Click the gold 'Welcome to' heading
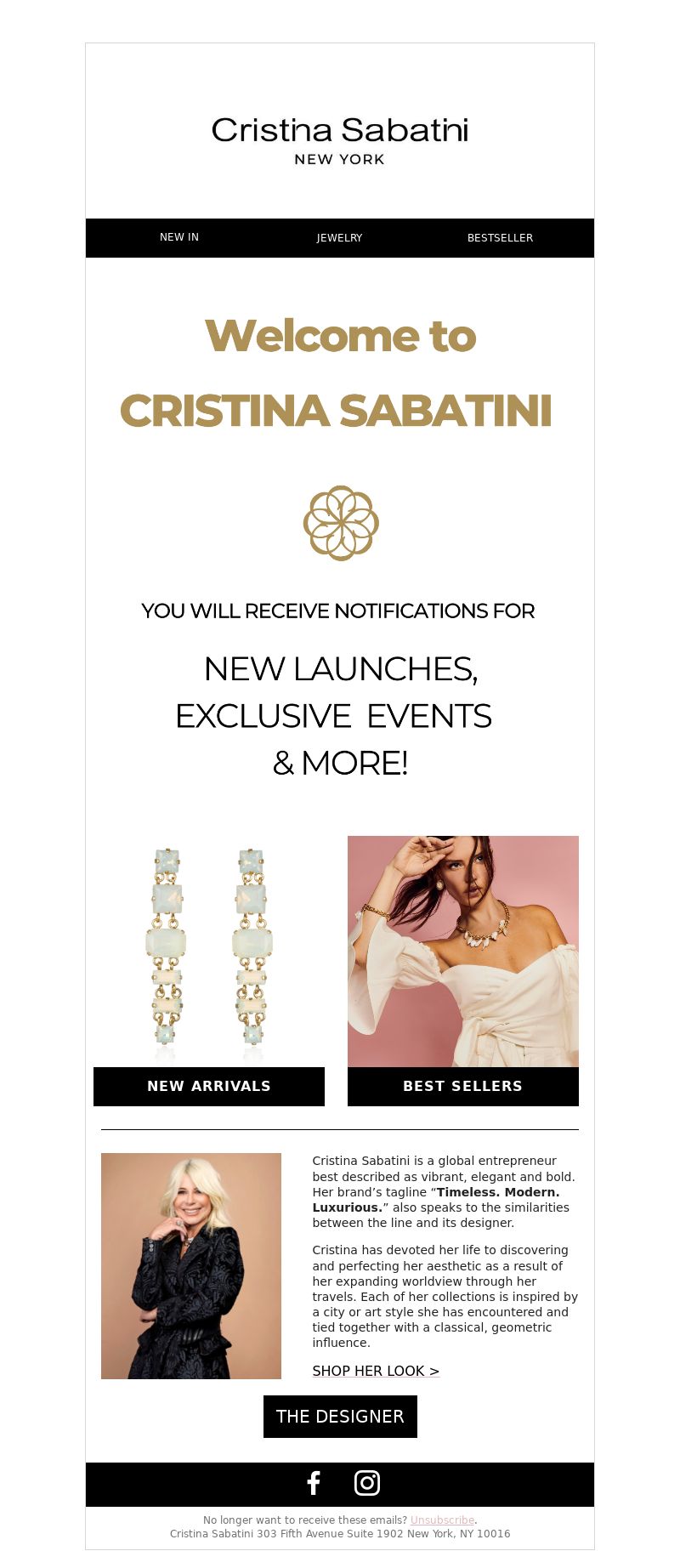 pyautogui.click(x=340, y=335)
